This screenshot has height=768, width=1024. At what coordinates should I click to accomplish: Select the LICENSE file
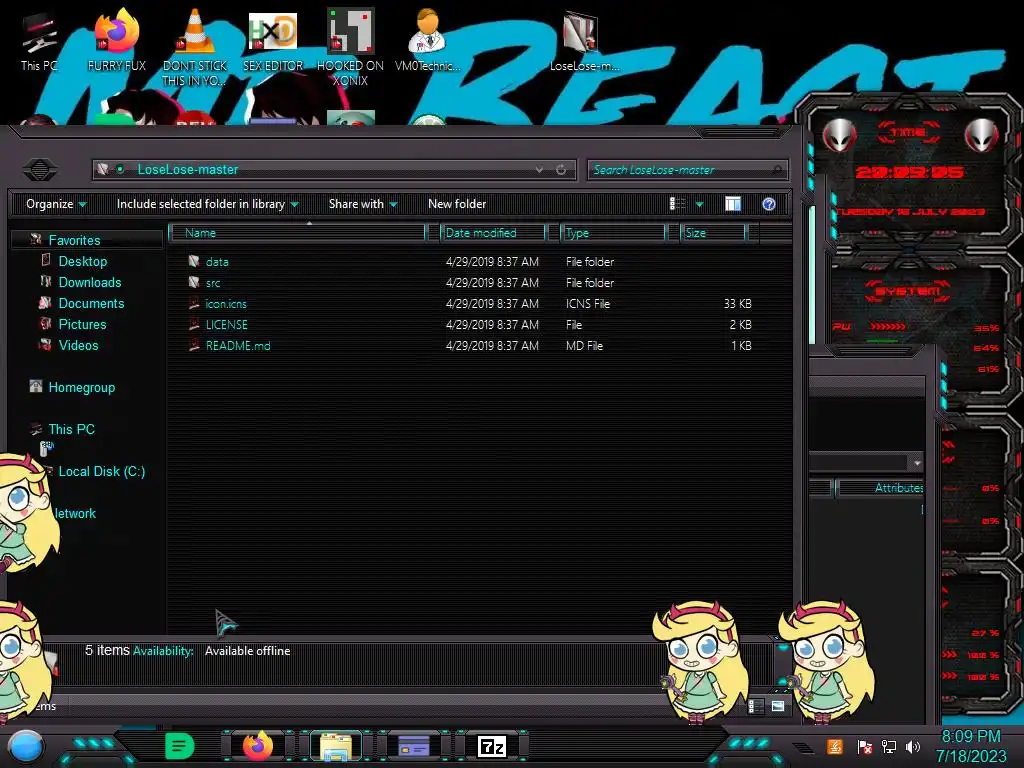tap(226, 325)
